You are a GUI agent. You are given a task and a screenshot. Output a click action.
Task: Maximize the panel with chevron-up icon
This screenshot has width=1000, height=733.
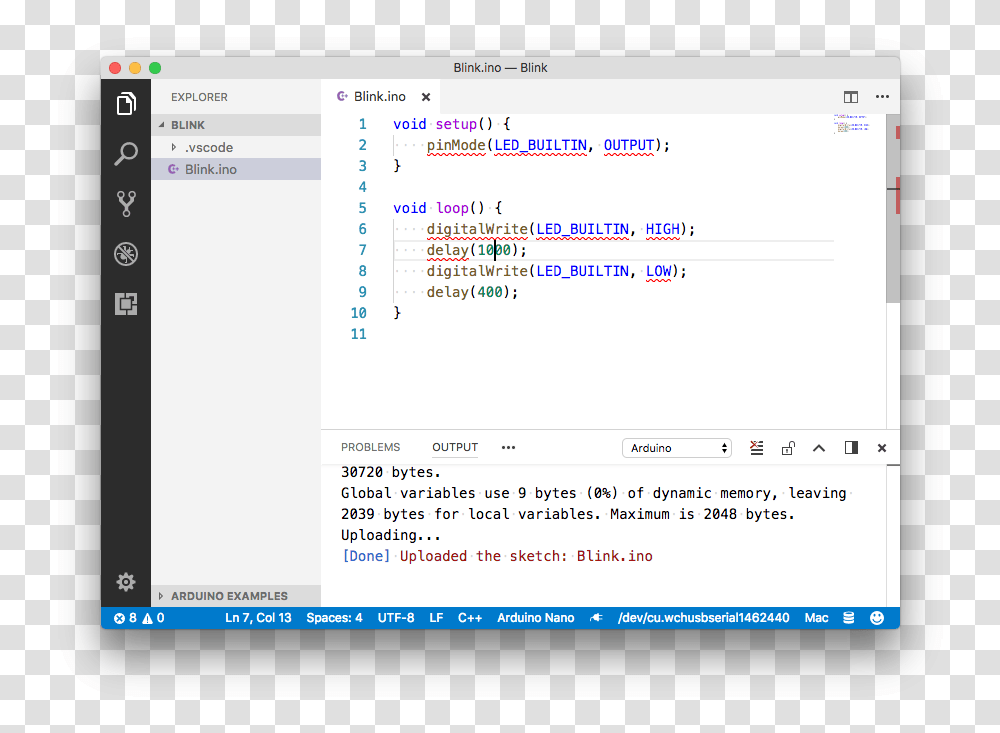(819, 448)
